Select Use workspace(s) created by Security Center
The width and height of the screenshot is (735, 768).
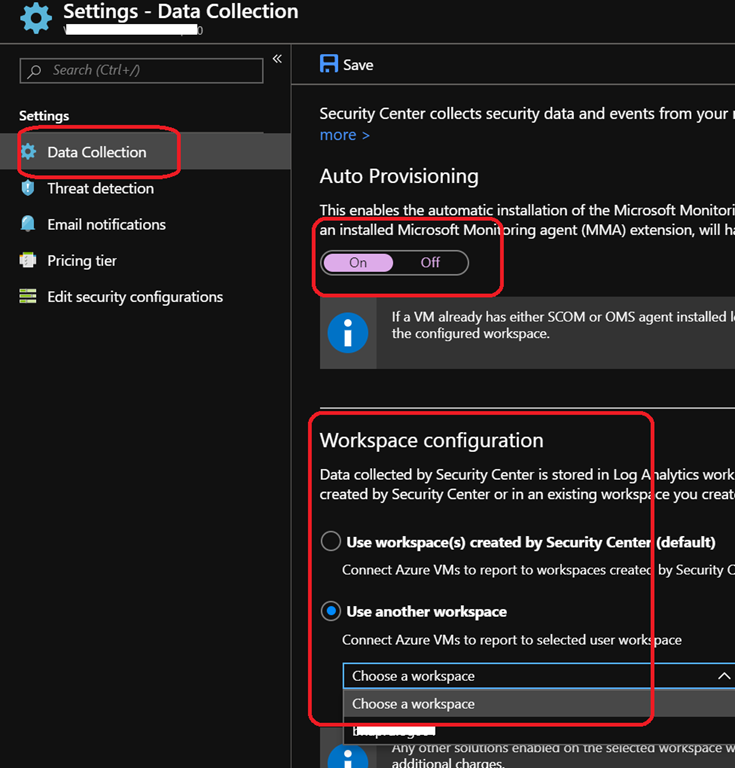click(x=331, y=542)
